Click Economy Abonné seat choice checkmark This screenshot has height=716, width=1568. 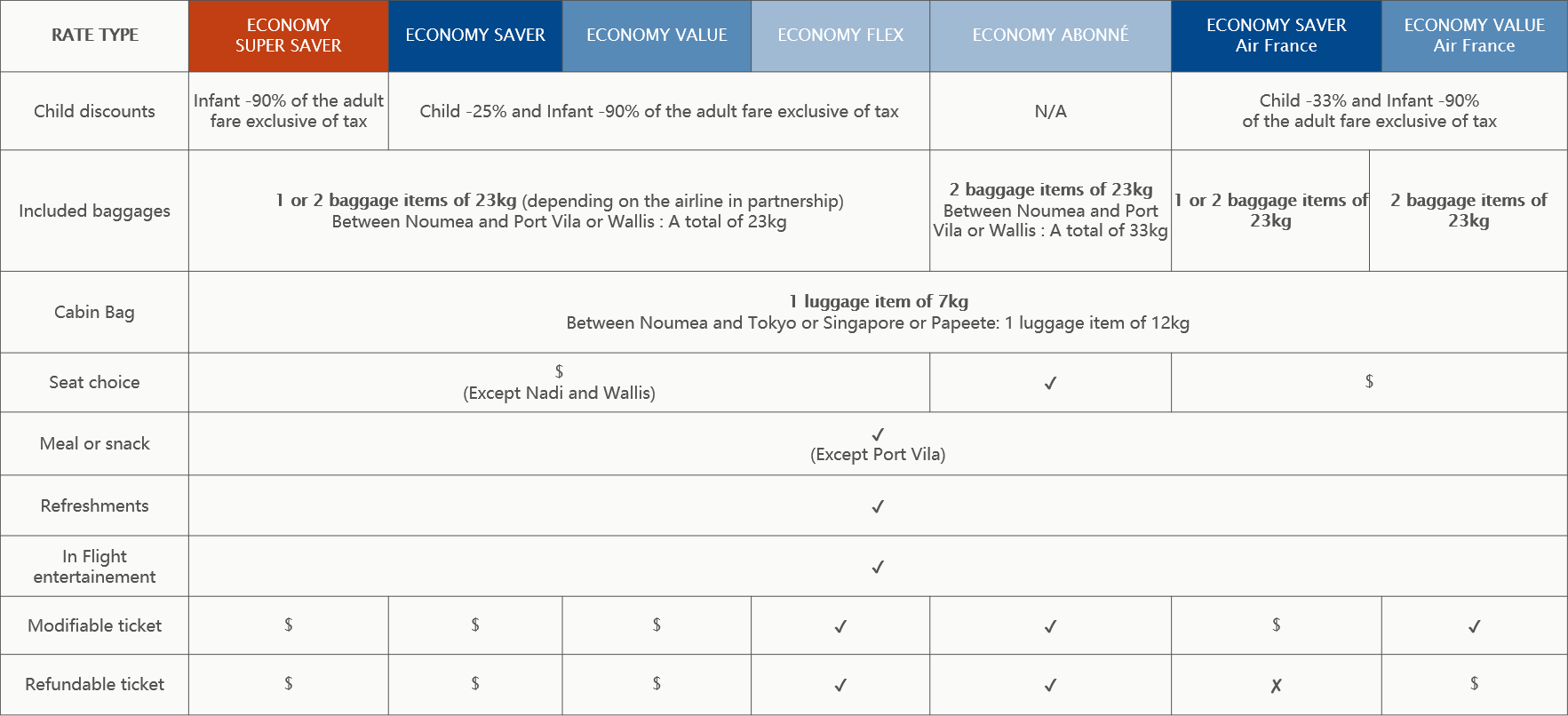(1050, 383)
